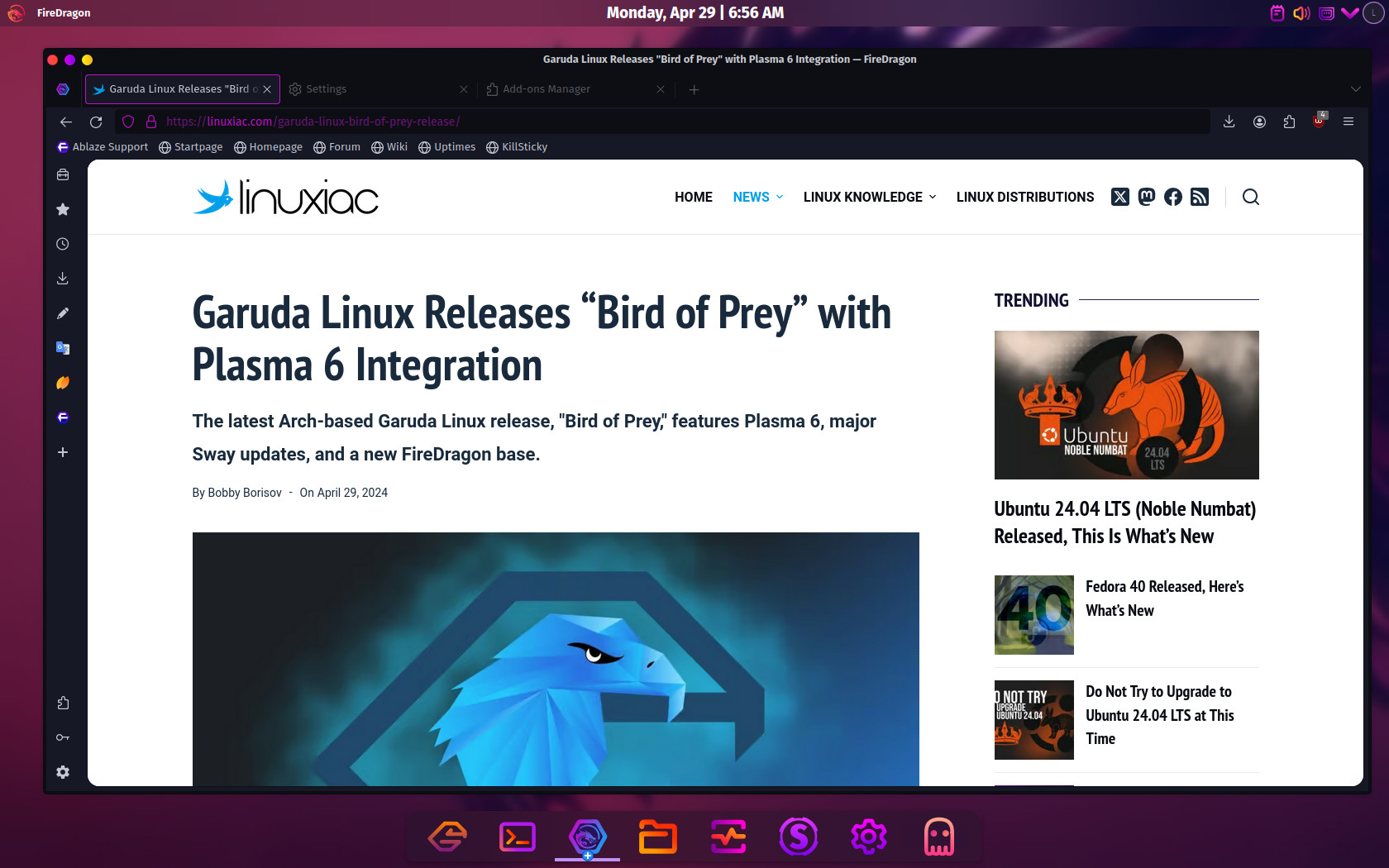Open sidebar settings gear icon

(x=63, y=772)
